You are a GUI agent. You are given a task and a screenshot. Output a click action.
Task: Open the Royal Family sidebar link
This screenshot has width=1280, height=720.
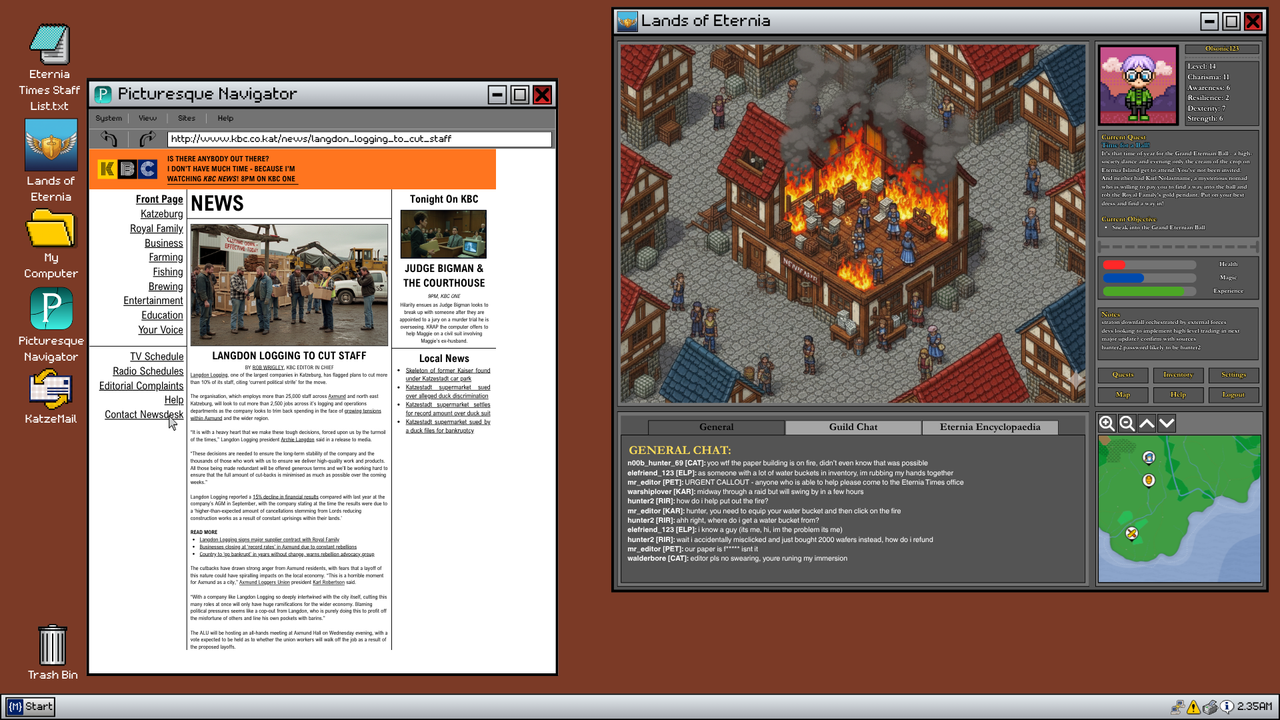tap(156, 228)
